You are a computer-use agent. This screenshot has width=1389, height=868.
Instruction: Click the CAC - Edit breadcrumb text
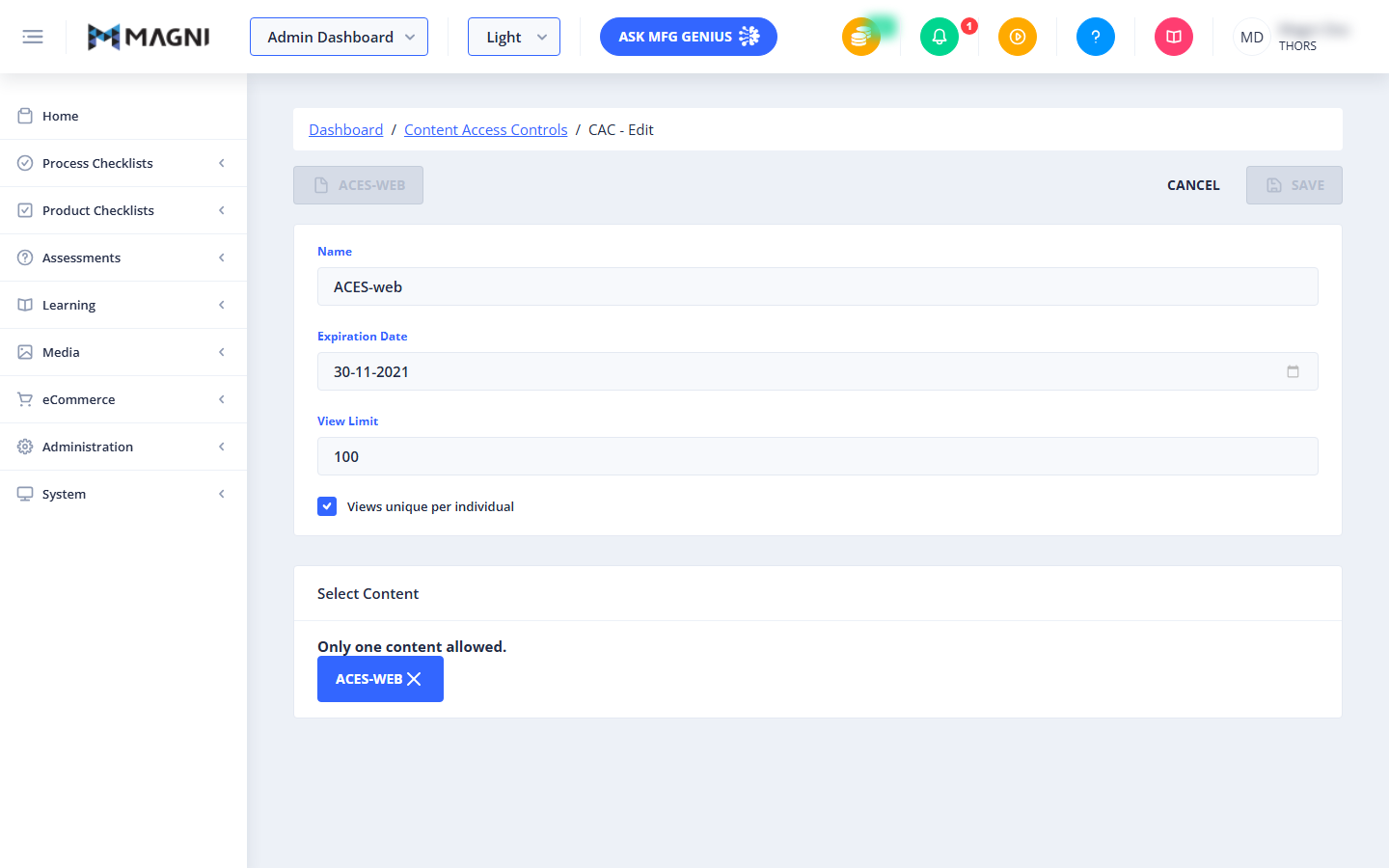click(x=621, y=129)
